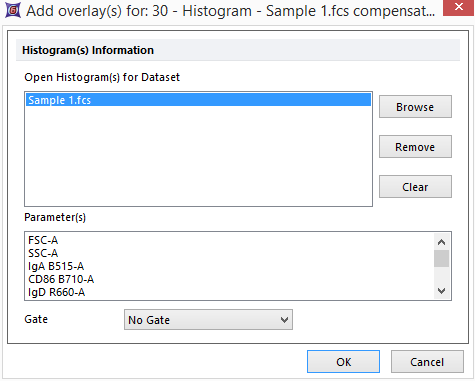Click the parameter list scroll up arrow

pyautogui.click(x=442, y=242)
